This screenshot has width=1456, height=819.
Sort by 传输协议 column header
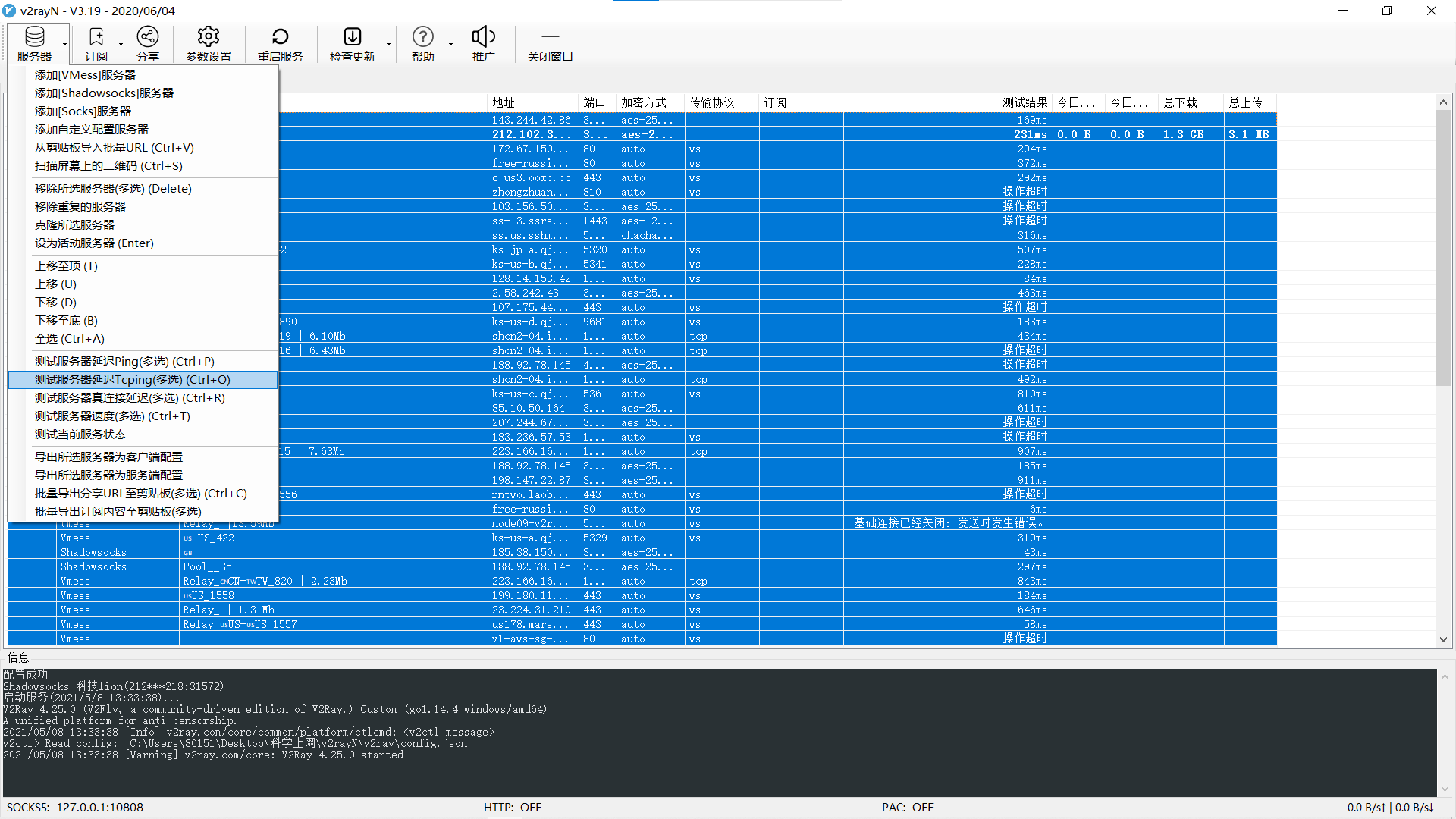coord(722,102)
